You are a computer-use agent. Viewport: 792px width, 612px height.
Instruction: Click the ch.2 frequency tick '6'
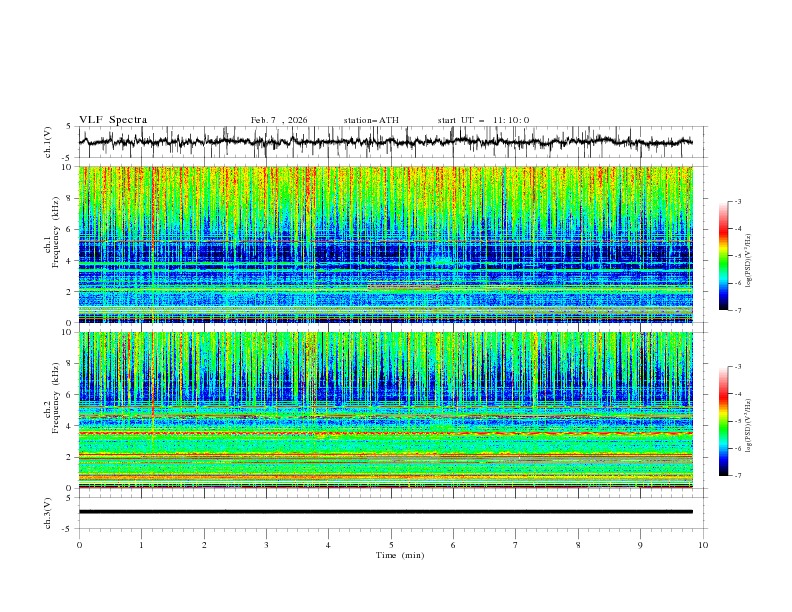point(70,395)
